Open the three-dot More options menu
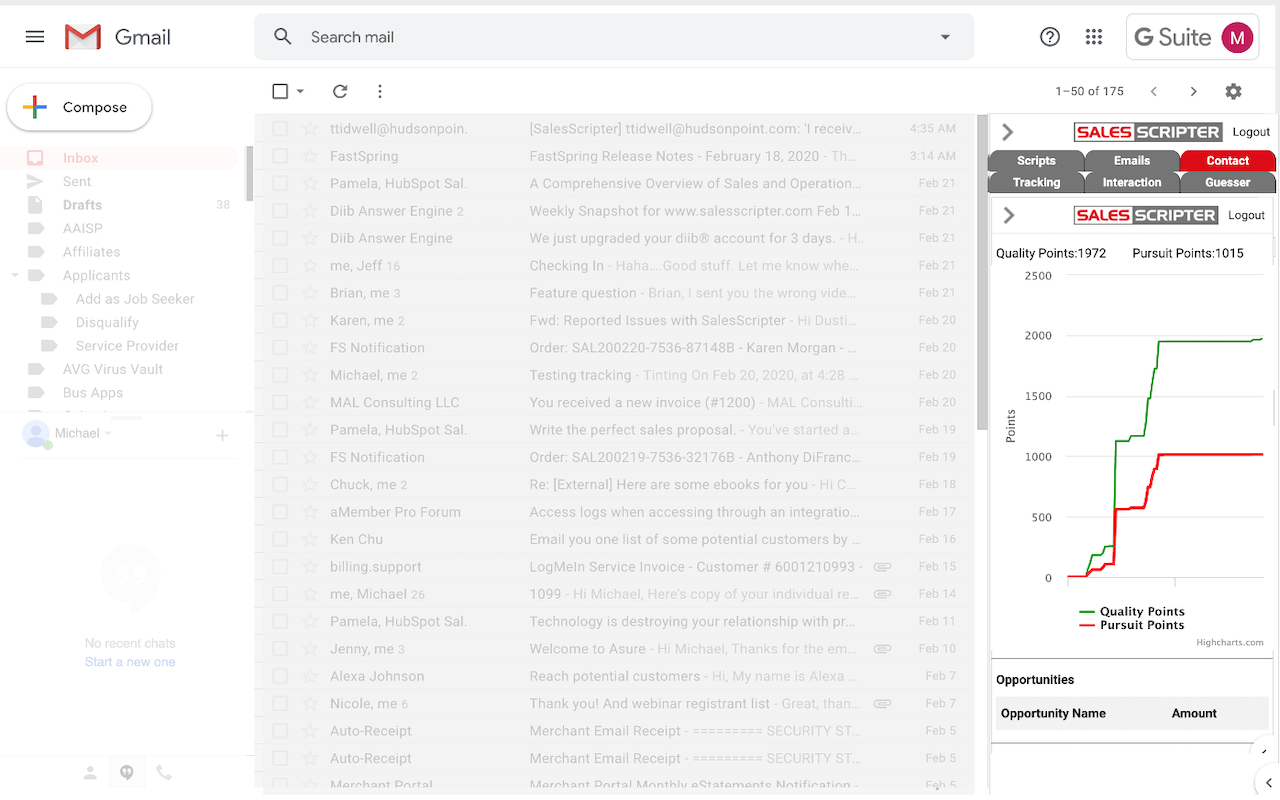Image resolution: width=1280 pixels, height=800 pixels. pyautogui.click(x=380, y=91)
